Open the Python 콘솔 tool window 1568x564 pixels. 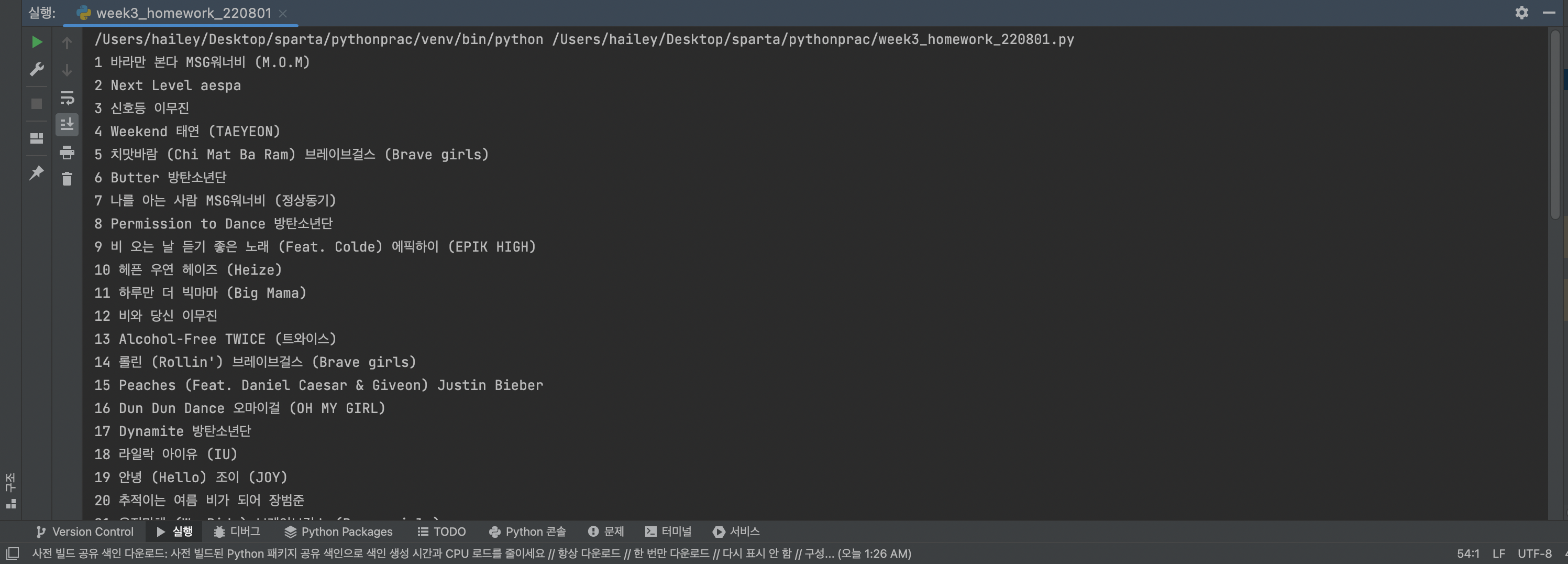tap(527, 531)
